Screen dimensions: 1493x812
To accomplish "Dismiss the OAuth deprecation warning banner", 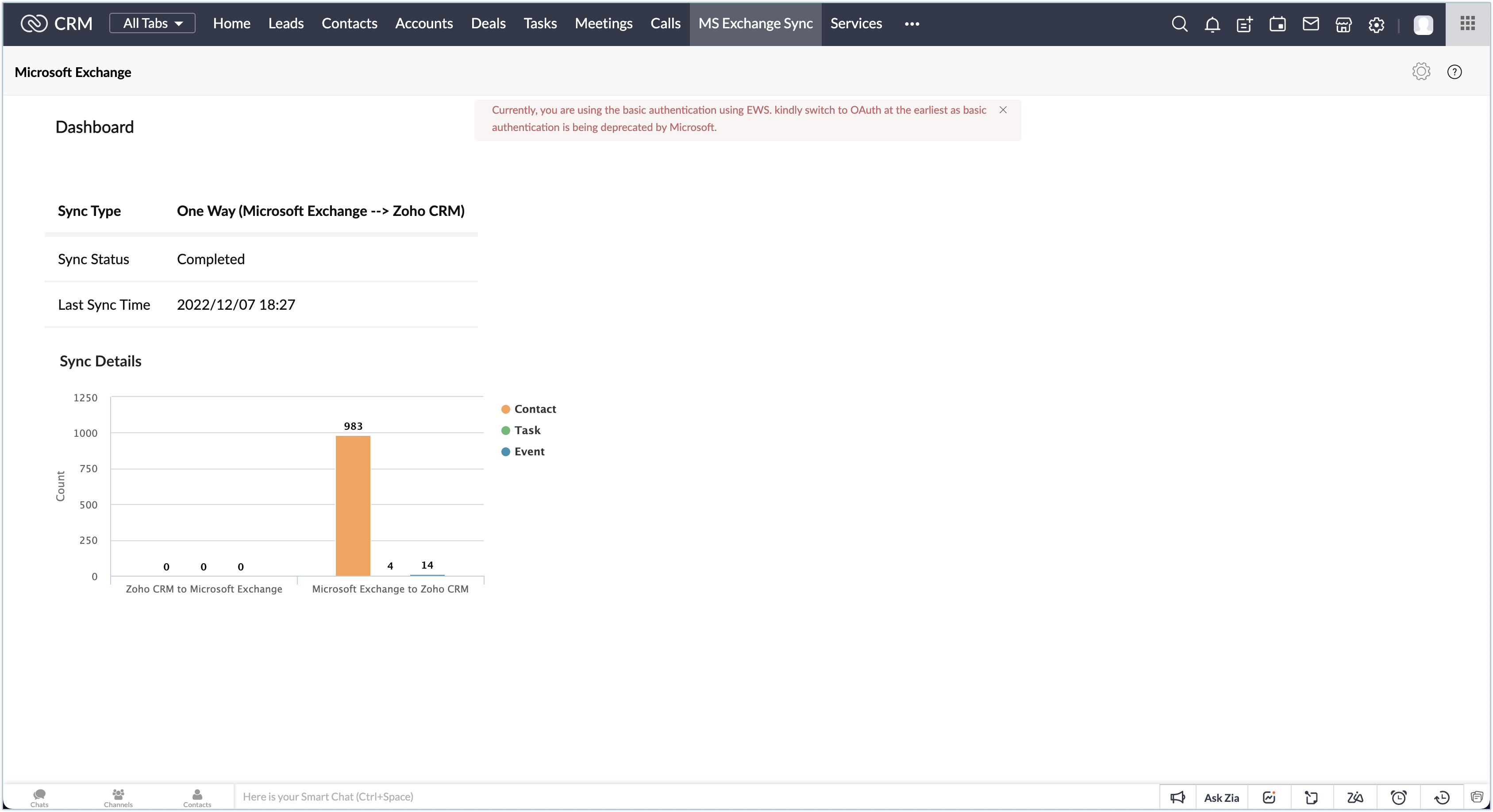I will point(1003,110).
